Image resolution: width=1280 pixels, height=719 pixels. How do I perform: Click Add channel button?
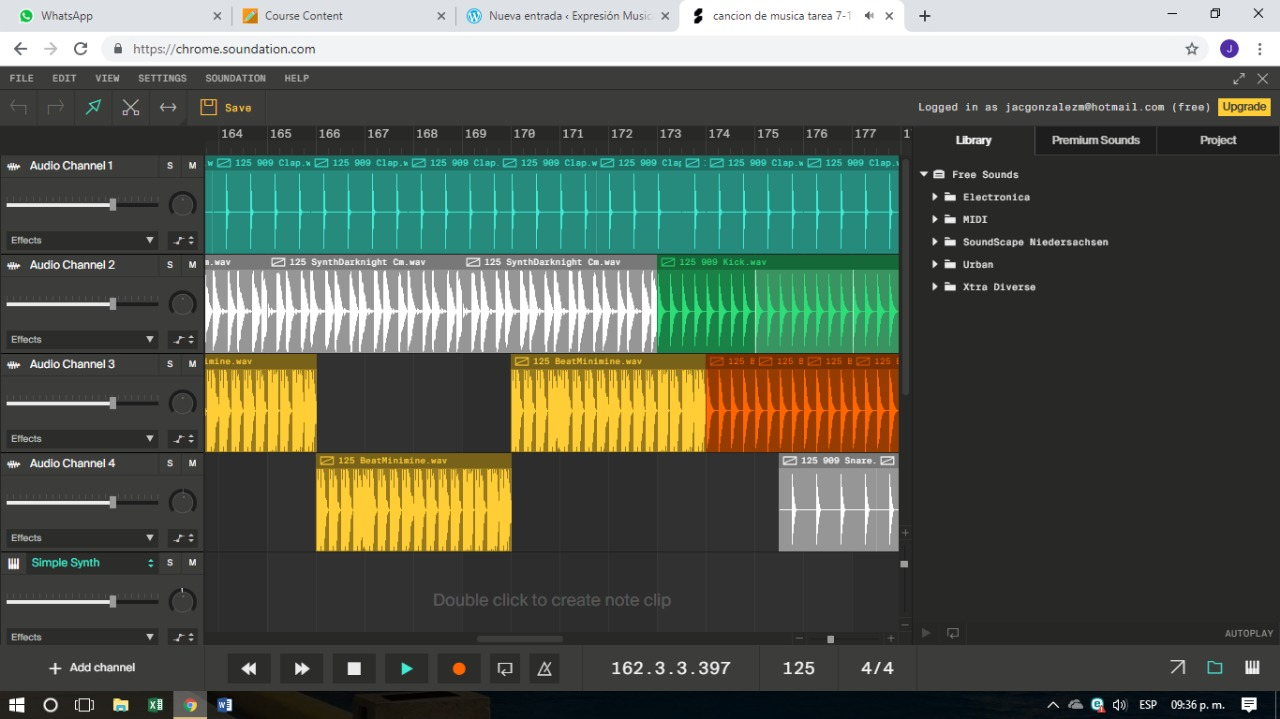click(x=92, y=668)
